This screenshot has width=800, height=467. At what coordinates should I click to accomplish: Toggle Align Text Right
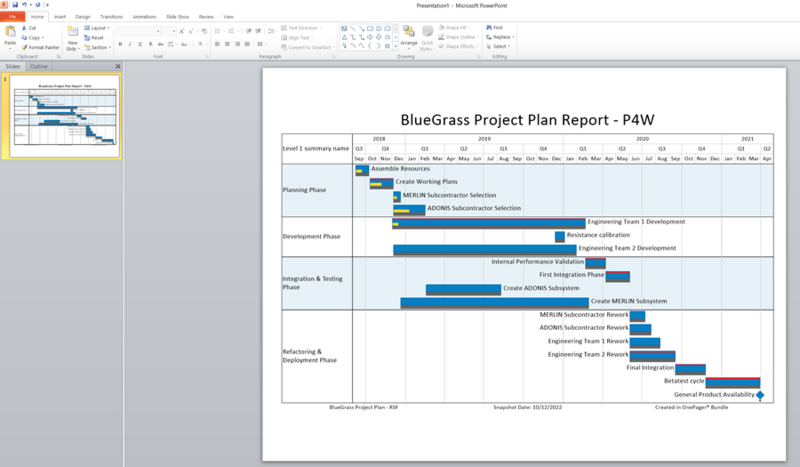237,44
